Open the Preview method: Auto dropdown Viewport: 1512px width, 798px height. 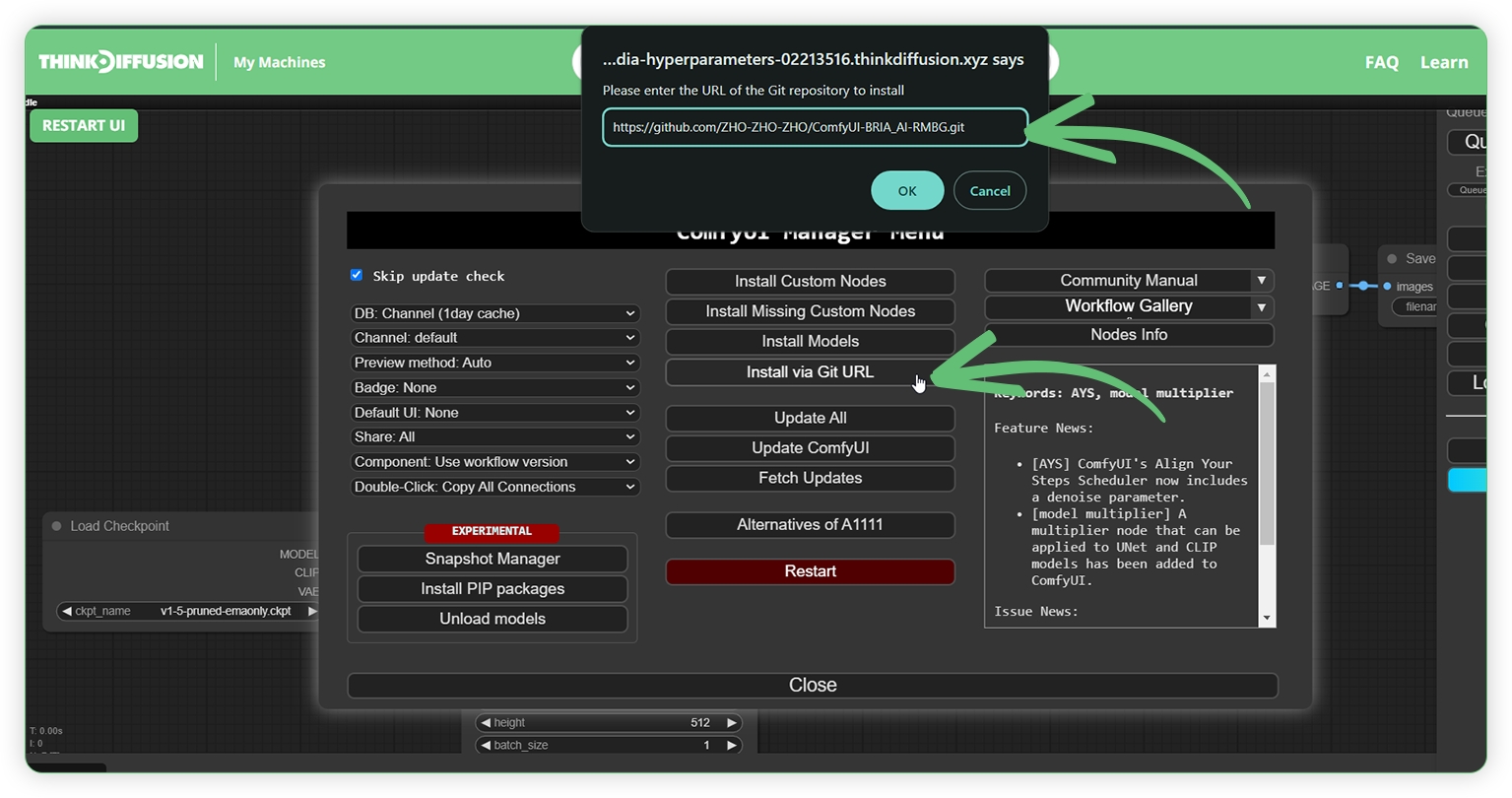(494, 363)
